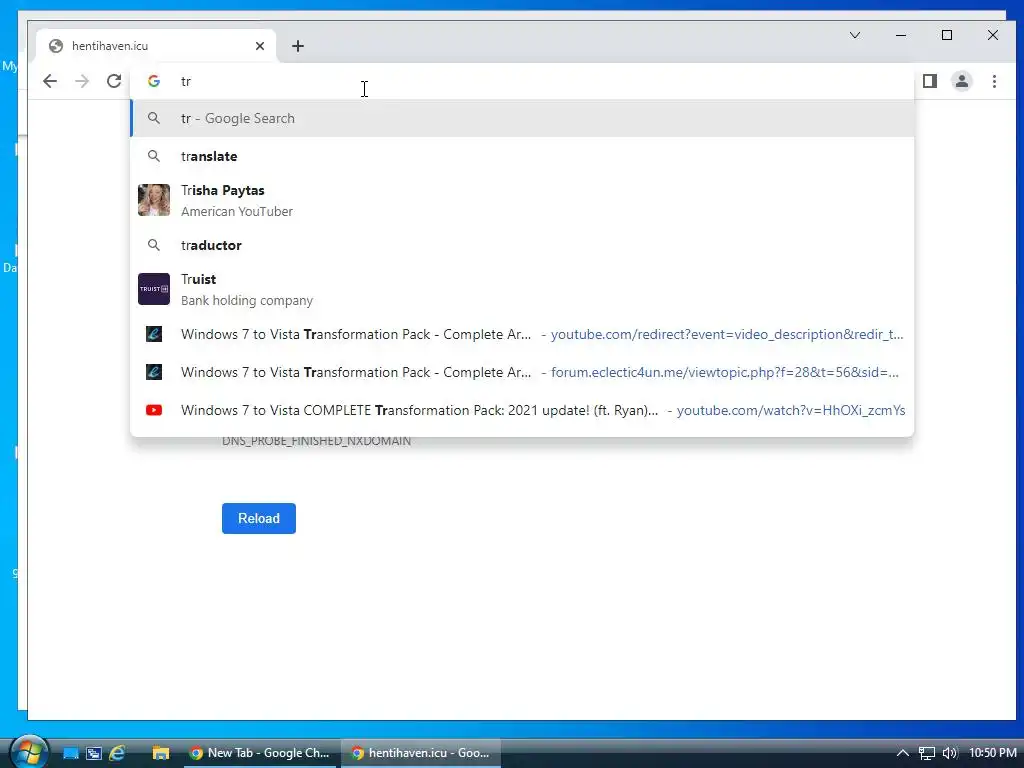Switch to hentihaven.icu Chrome taskbar window
The height and width of the screenshot is (768, 1024).
click(421, 753)
